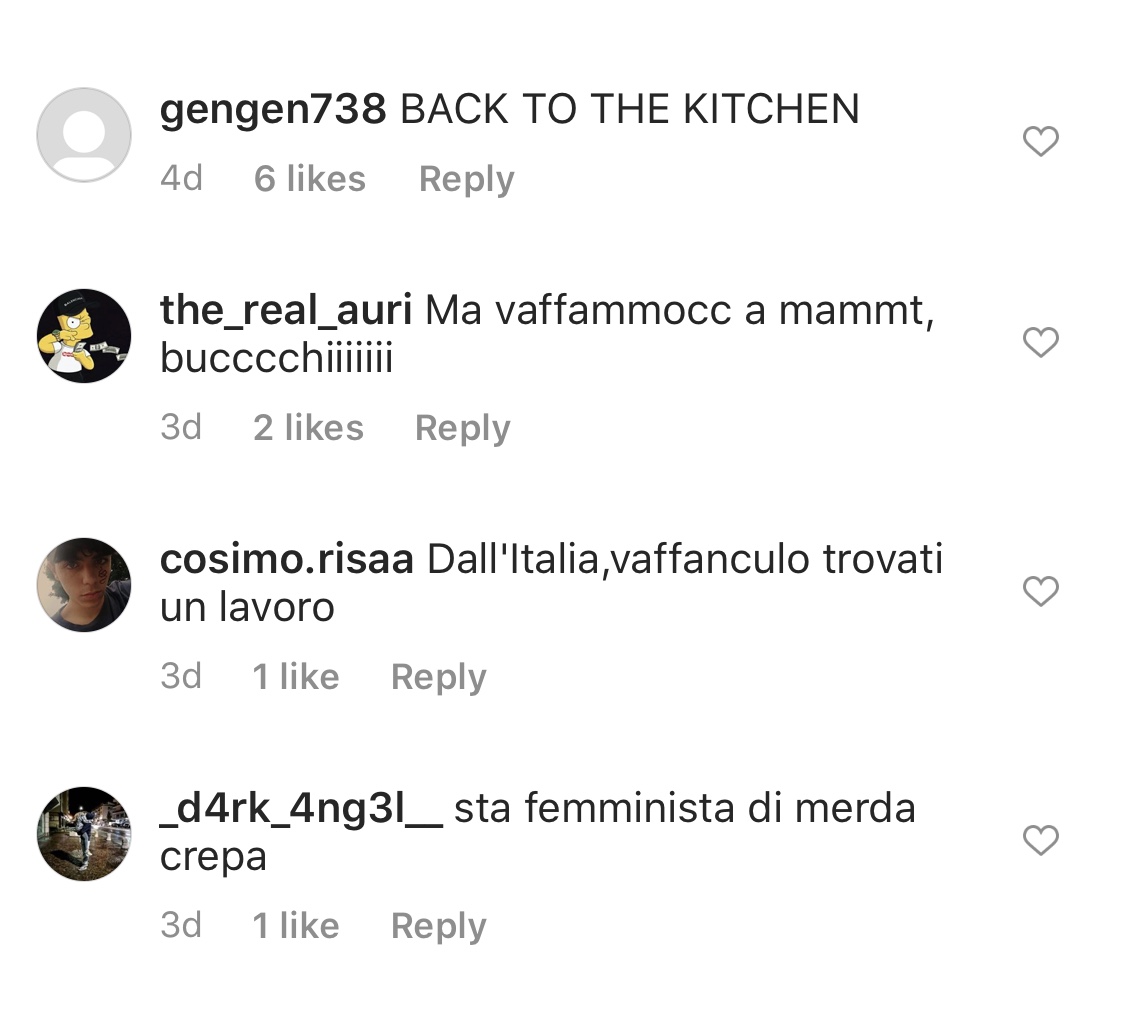Reply to gengen738's comment
This screenshot has height=1026, width=1125.
pos(466,179)
